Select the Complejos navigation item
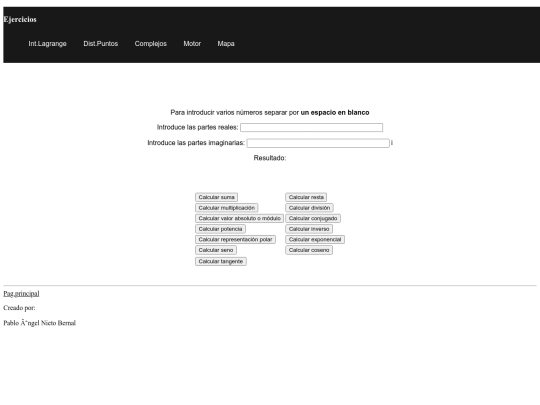 150,44
